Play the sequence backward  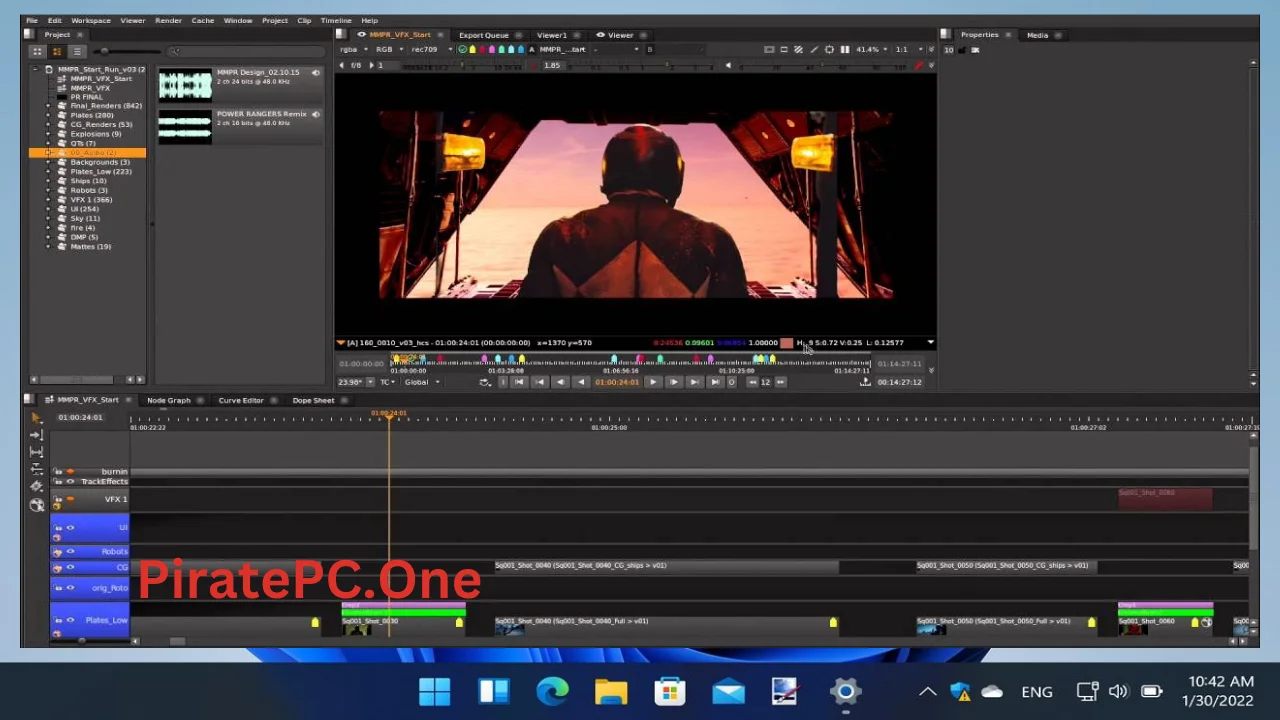(x=582, y=382)
